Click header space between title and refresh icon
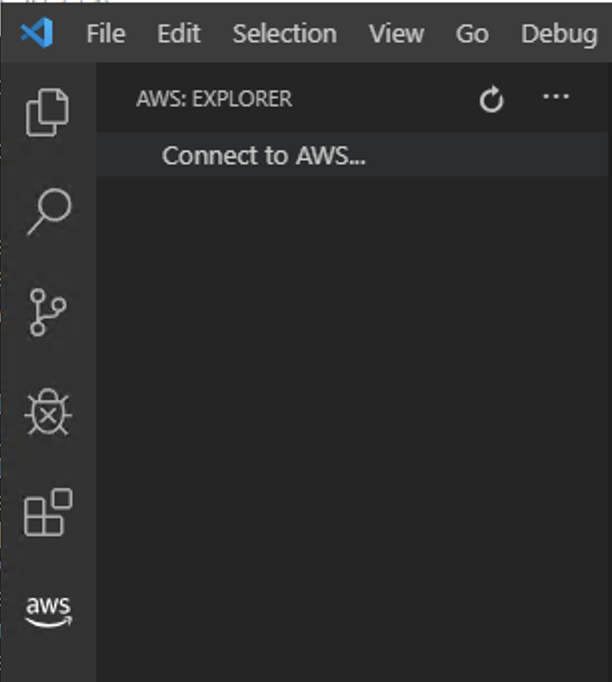The height and width of the screenshot is (682, 612). [385, 99]
